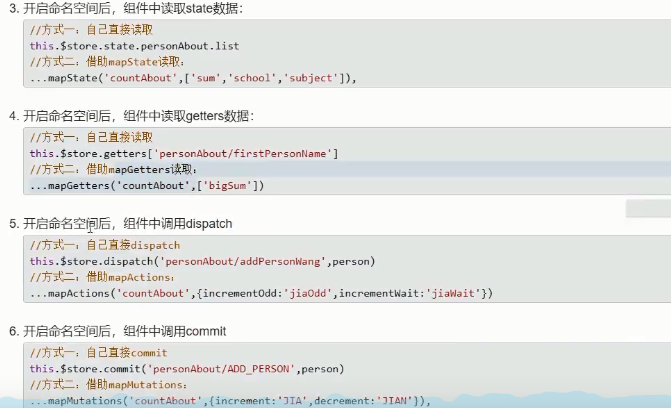Viewport: 671px width, 408px height.
Task: Click heading '4. 开启命名空间后，组件中读取getters数据'
Action: pos(131,116)
